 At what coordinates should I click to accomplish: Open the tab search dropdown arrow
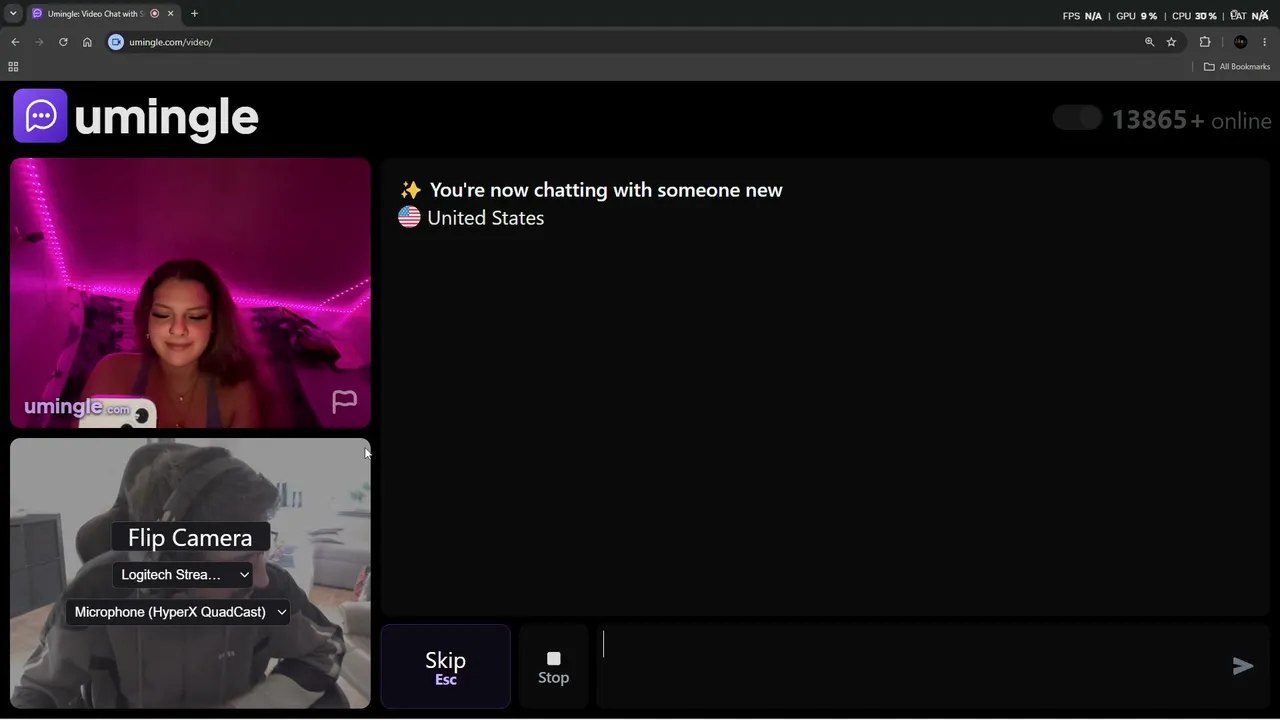point(13,14)
